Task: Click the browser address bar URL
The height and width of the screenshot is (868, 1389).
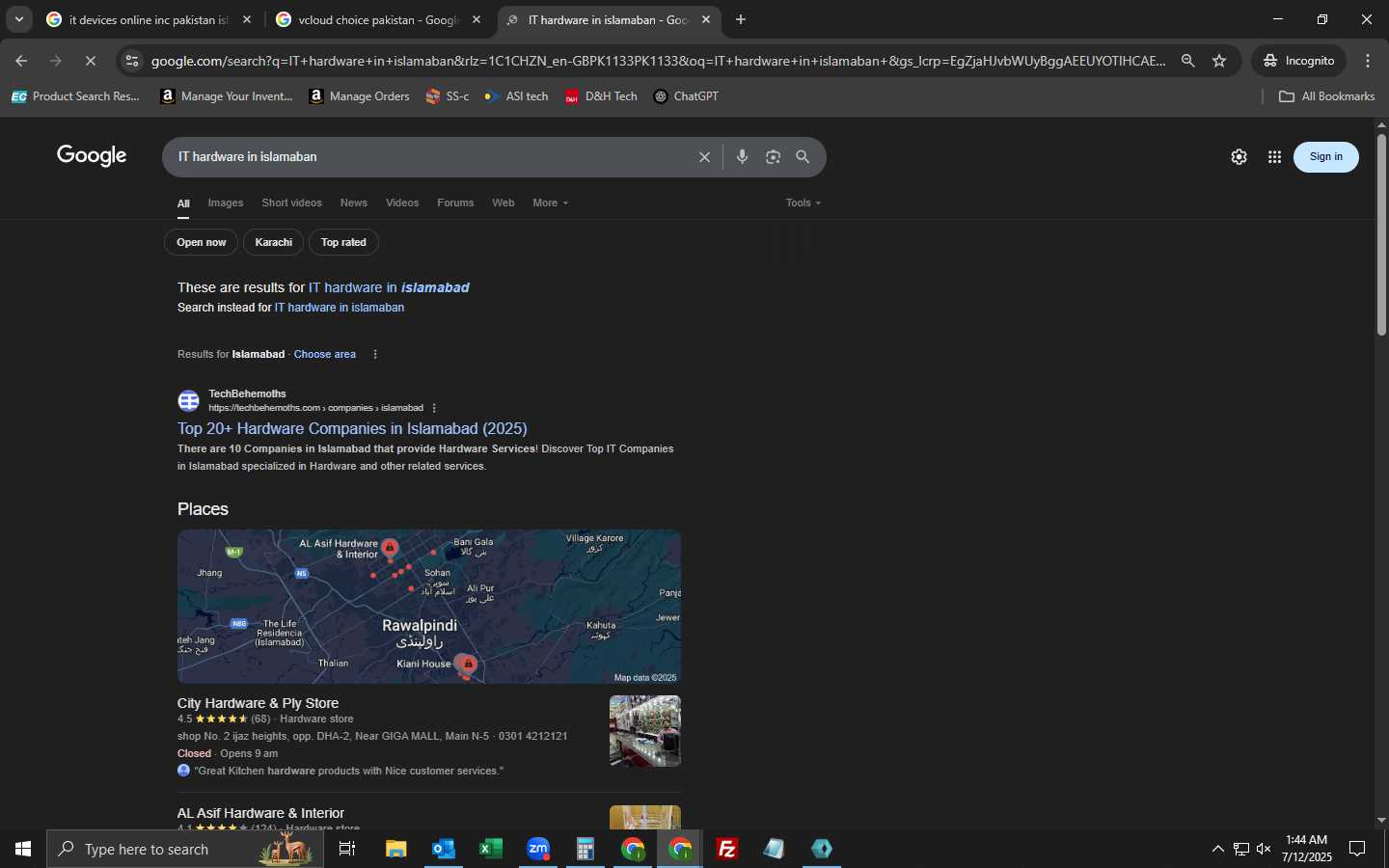Action: click(x=658, y=61)
